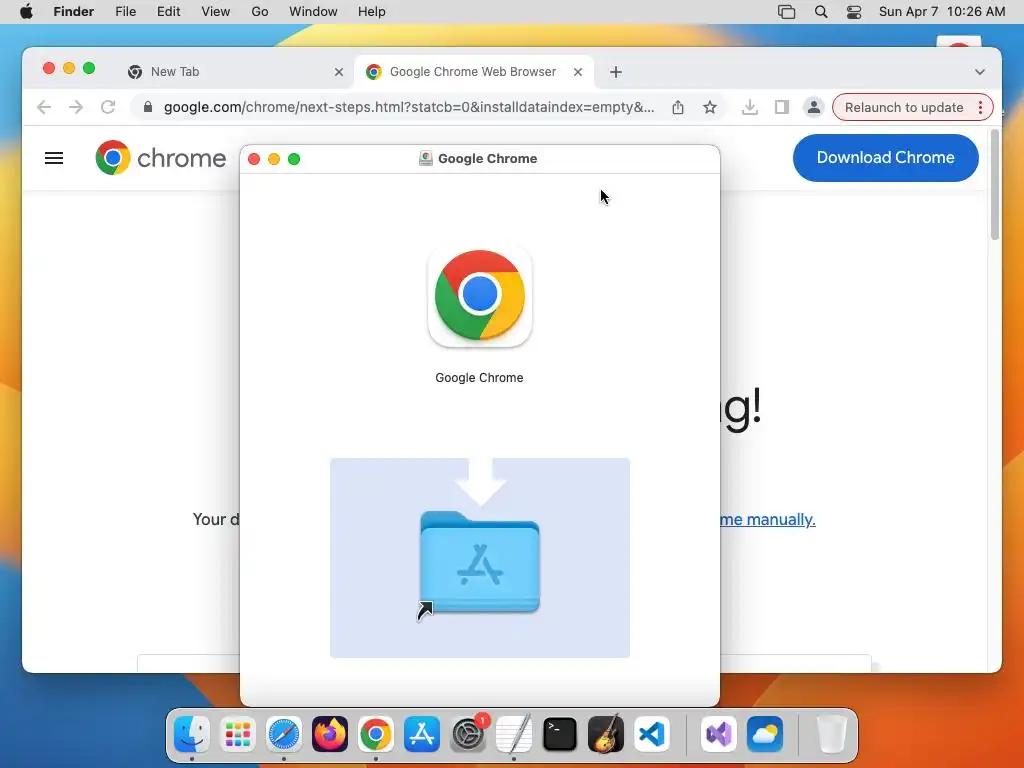Click the Stage Manager icon in menu bar

tap(786, 12)
